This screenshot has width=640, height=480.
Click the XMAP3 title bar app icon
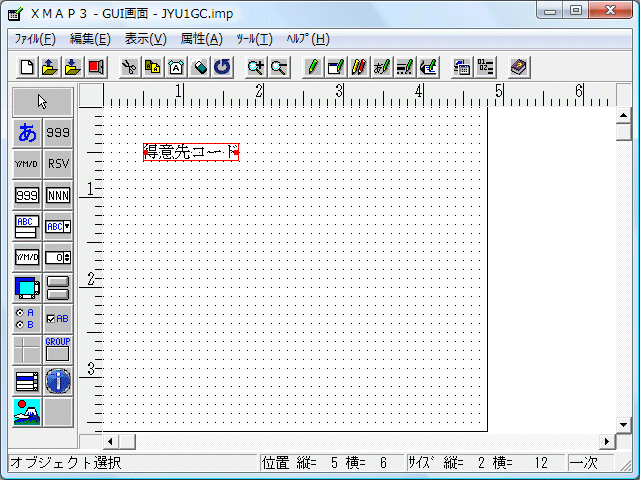(x=16, y=14)
